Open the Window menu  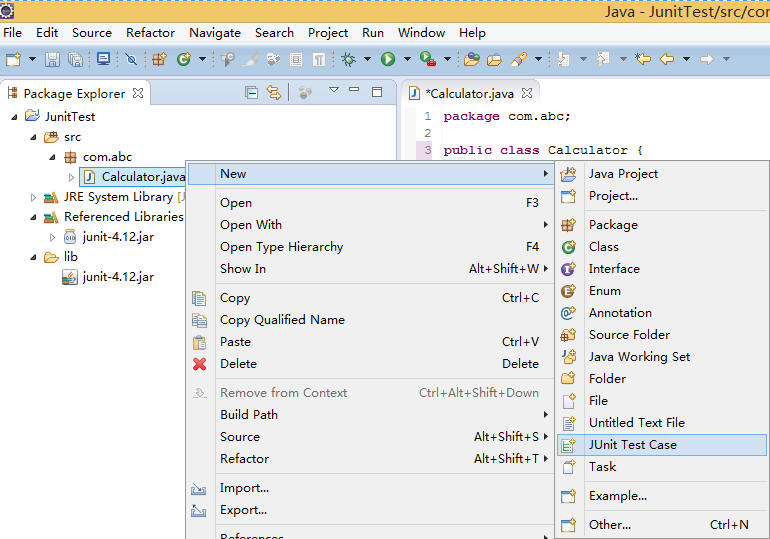coord(421,33)
